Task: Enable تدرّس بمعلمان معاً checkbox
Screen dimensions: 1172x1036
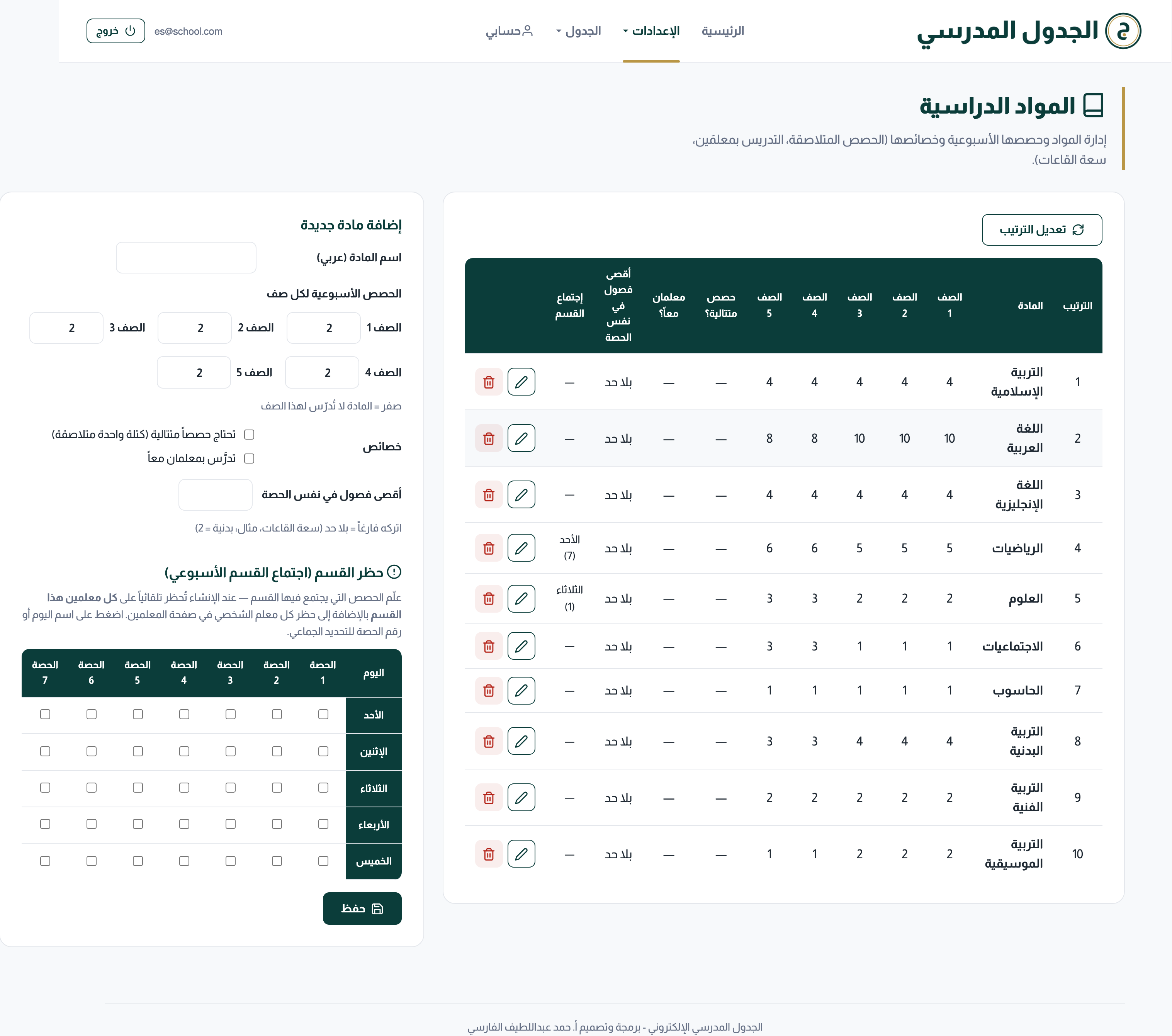Action: pyautogui.click(x=249, y=458)
